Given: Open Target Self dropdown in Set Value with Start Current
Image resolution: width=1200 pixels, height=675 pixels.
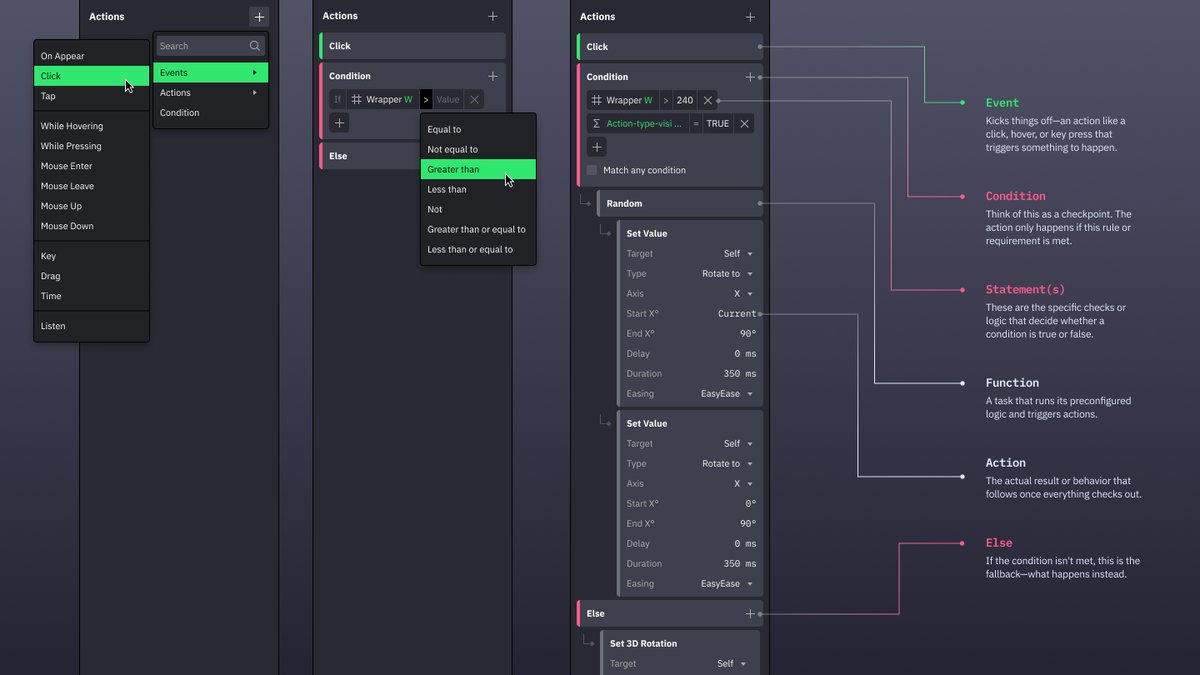Looking at the screenshot, I should [x=738, y=254].
